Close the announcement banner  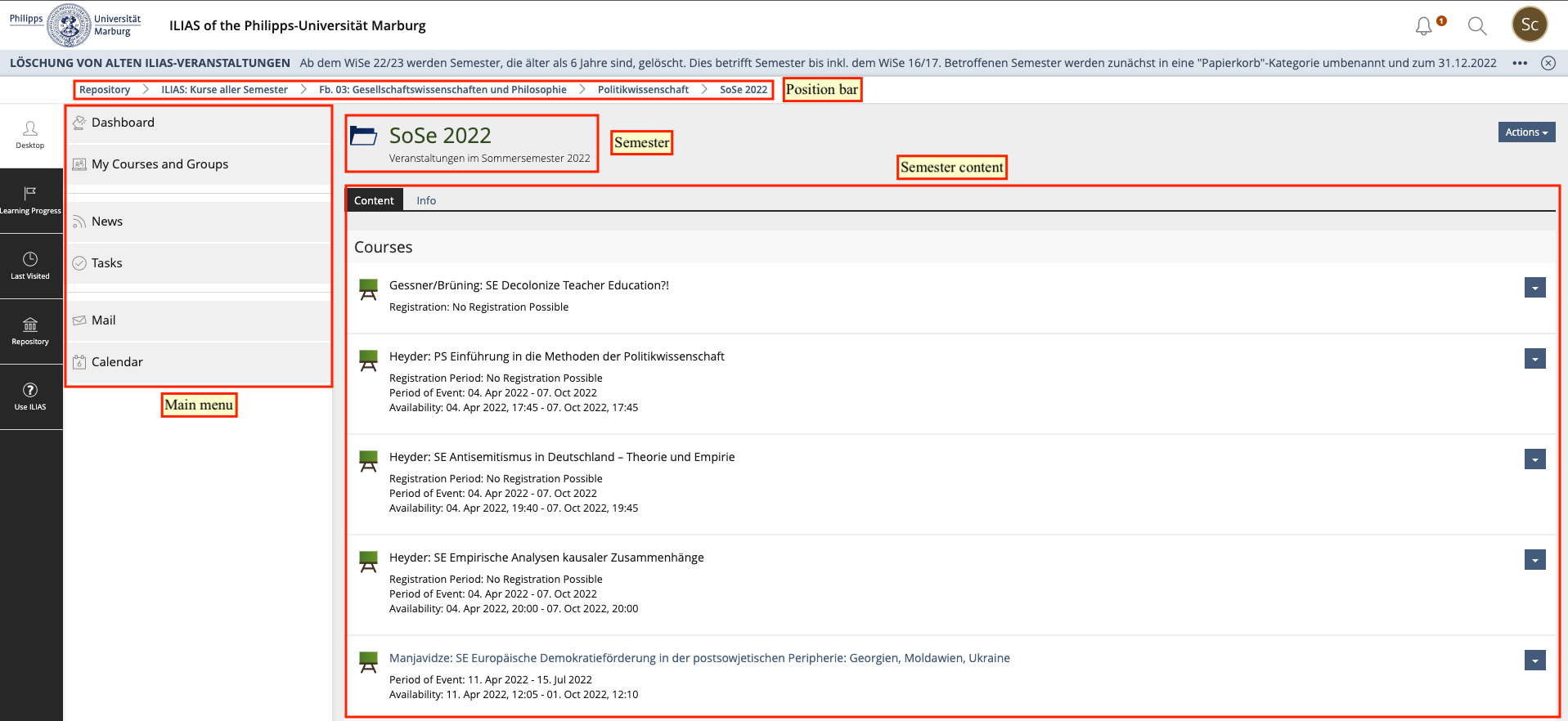pyautogui.click(x=1548, y=63)
